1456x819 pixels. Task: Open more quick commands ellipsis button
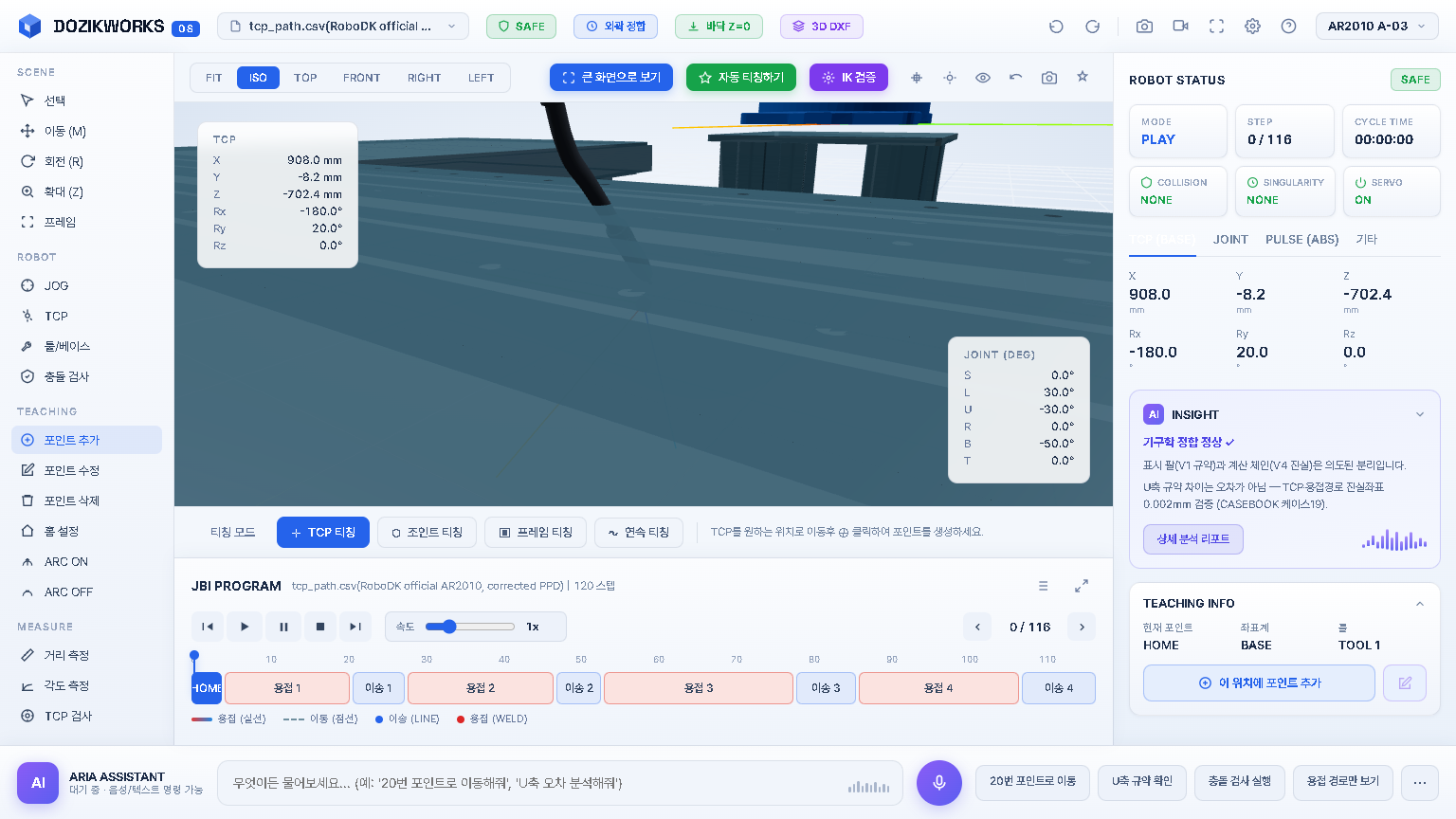coord(1420,782)
